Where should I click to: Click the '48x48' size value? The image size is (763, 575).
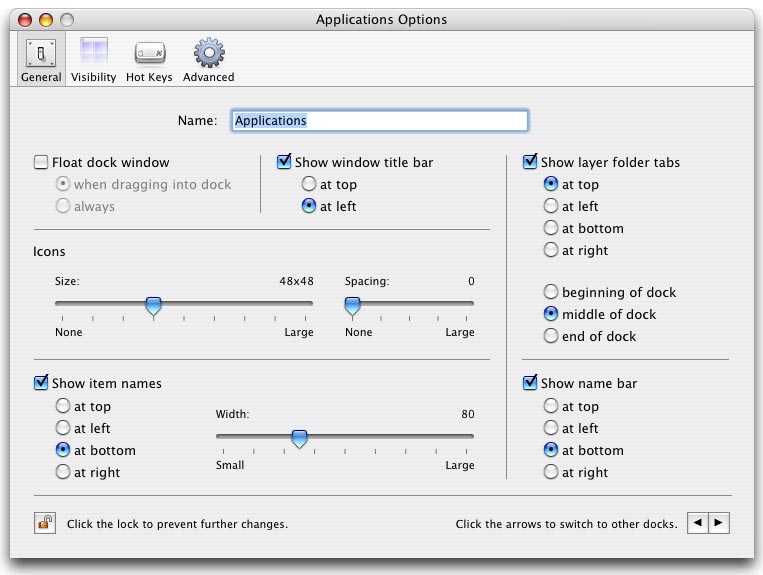296,281
